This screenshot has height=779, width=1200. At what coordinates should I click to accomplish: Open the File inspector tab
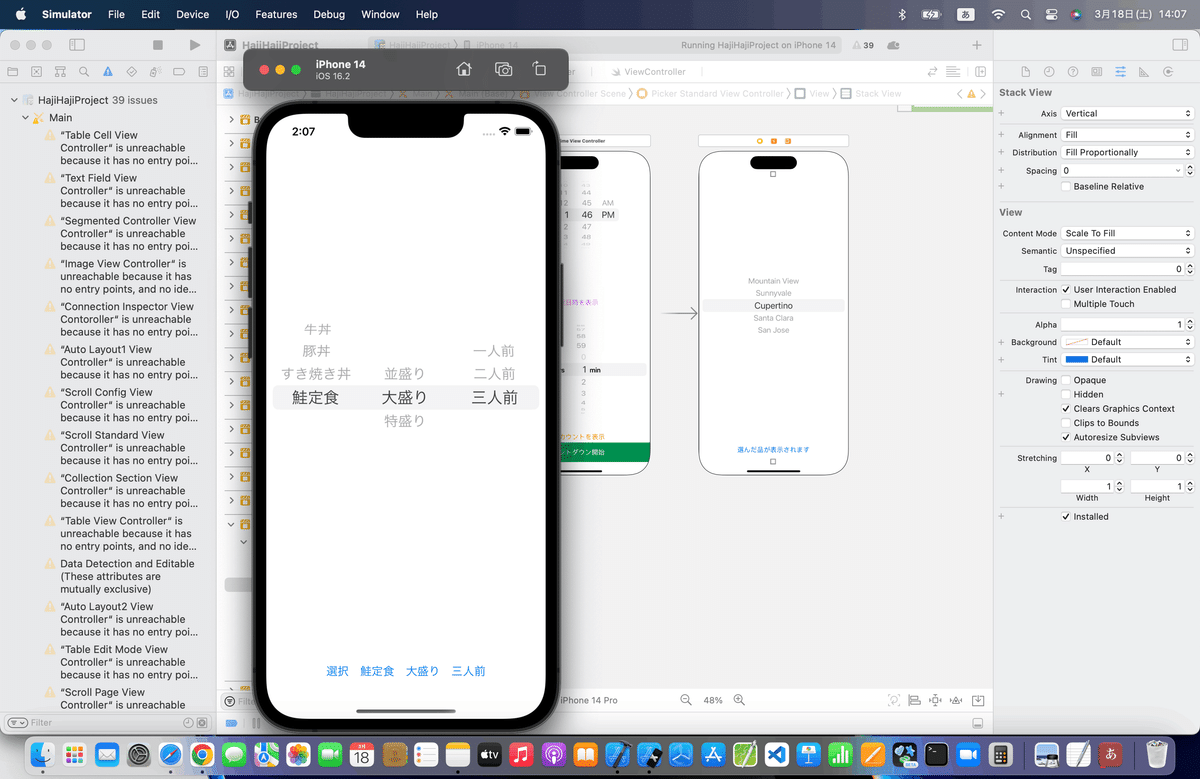click(x=1026, y=72)
